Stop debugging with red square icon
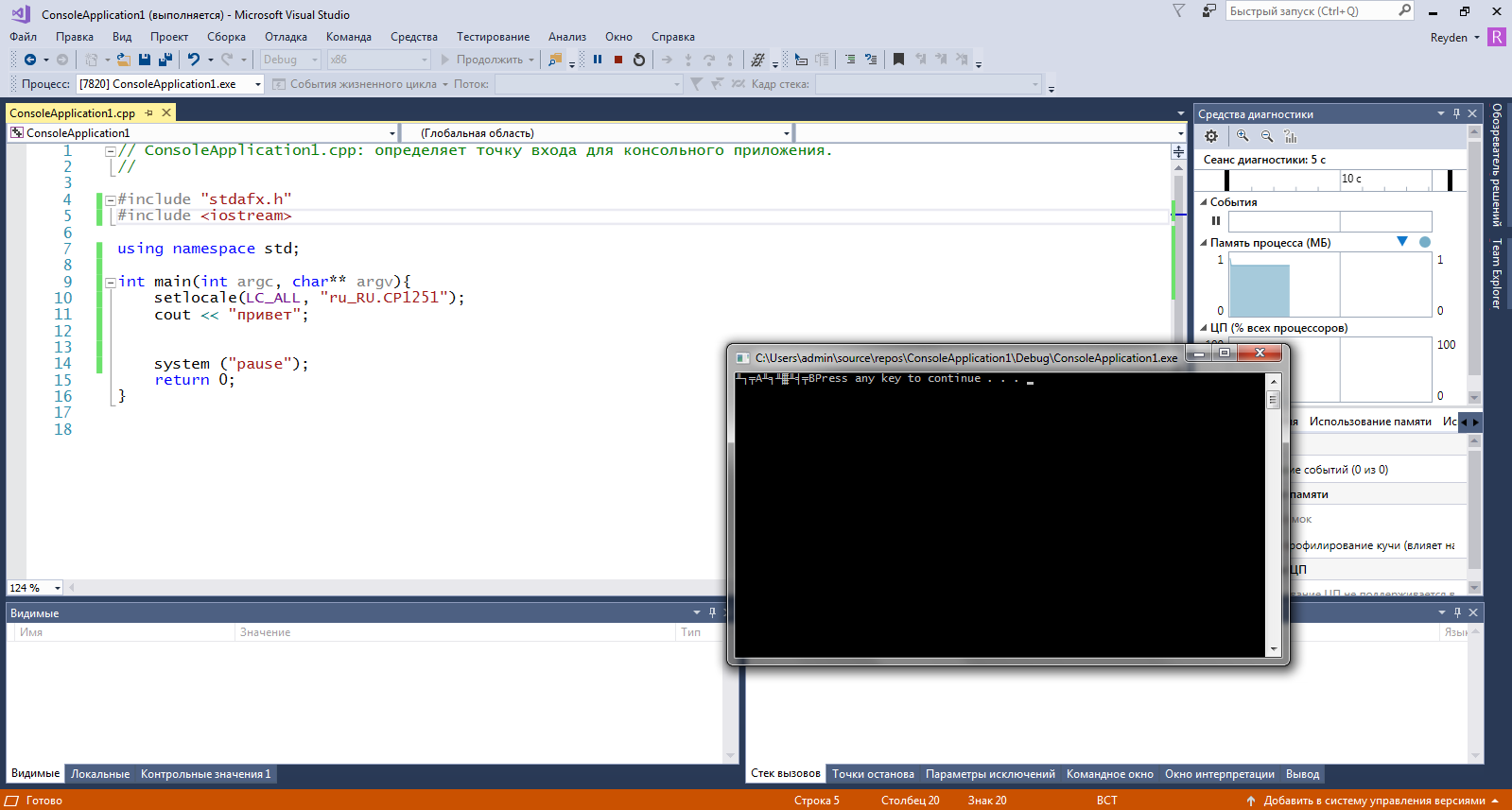This screenshot has height=810, width=1512. point(618,60)
